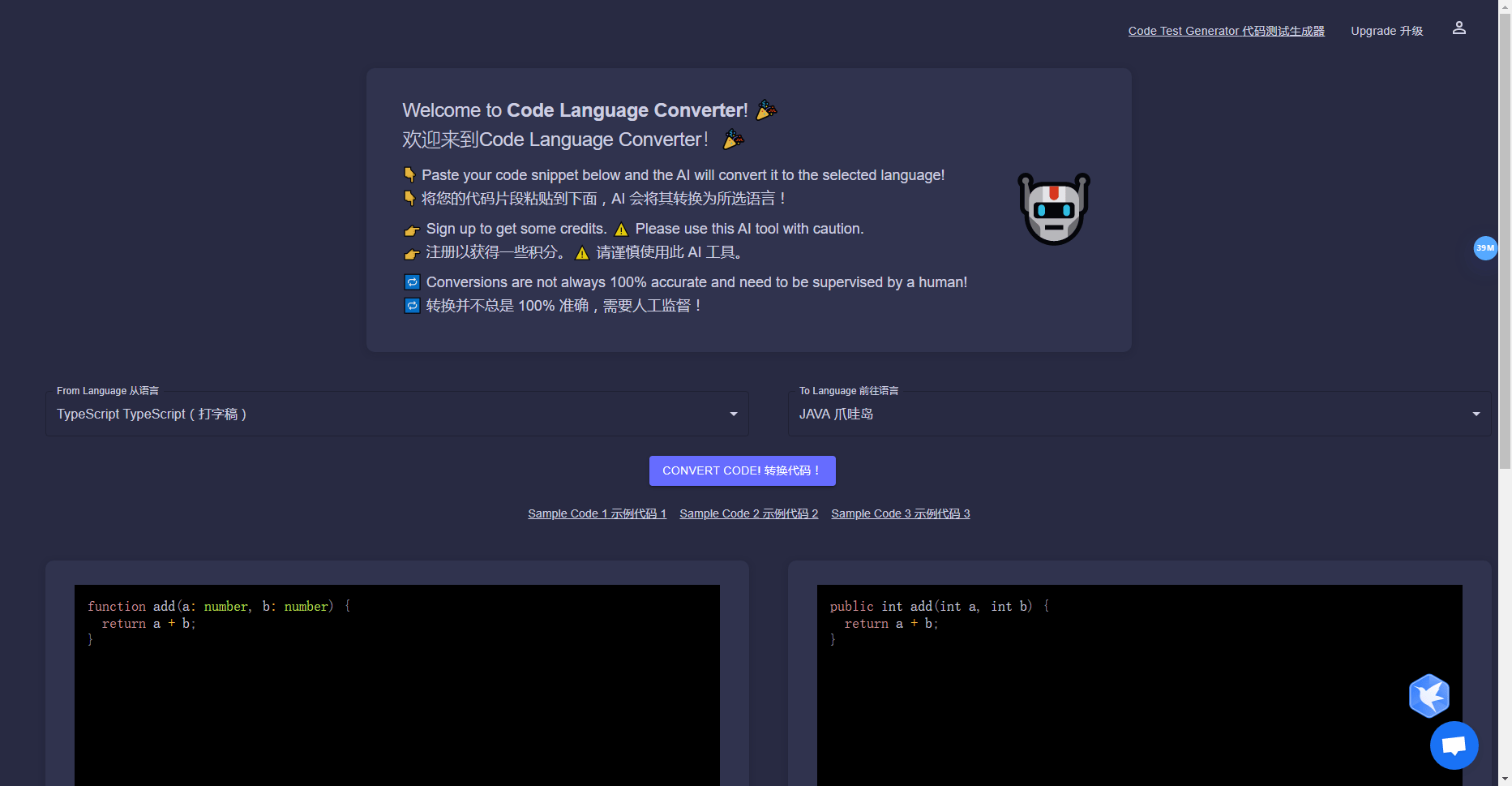Load Sample Code 3
1512x786 pixels.
(x=900, y=513)
